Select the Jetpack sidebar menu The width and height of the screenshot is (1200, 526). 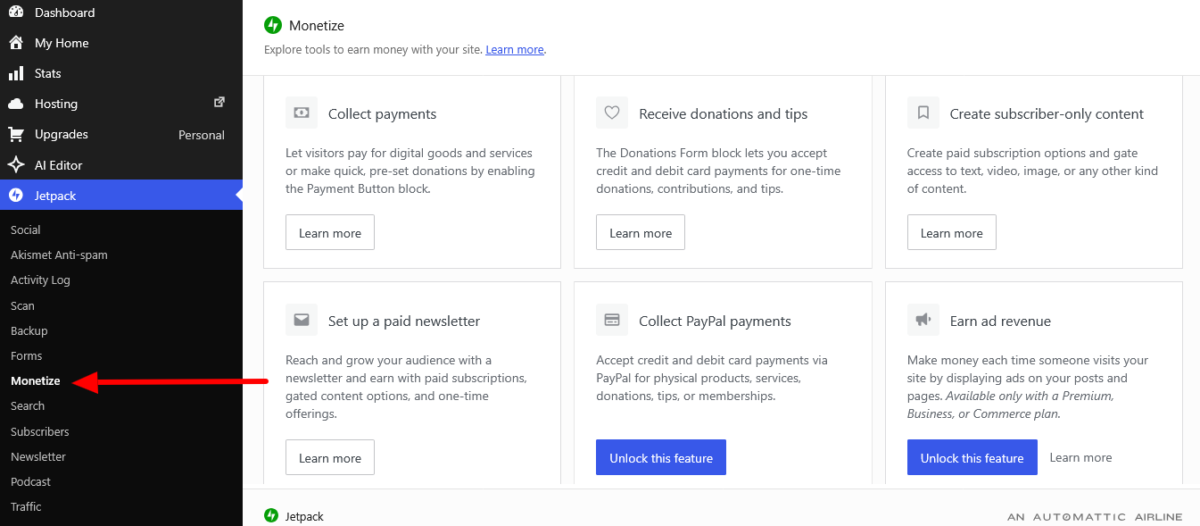pyautogui.click(x=121, y=195)
